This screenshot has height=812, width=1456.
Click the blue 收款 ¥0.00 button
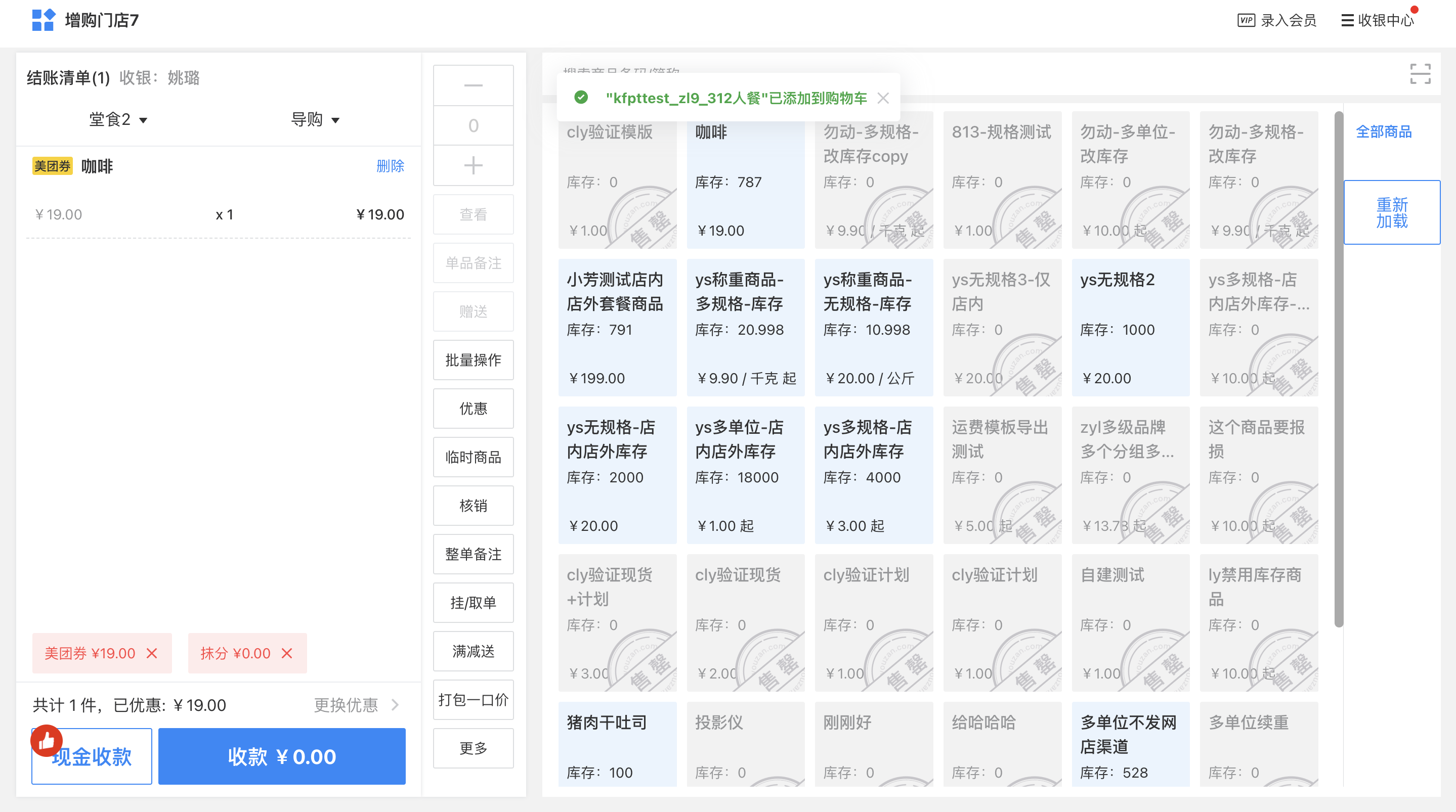click(x=281, y=756)
